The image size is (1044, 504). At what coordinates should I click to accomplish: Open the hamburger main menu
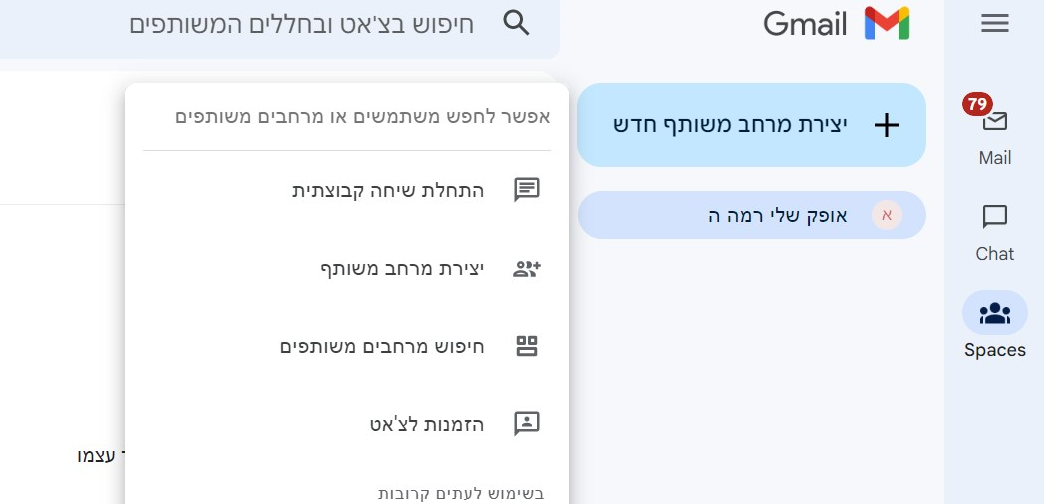994,23
